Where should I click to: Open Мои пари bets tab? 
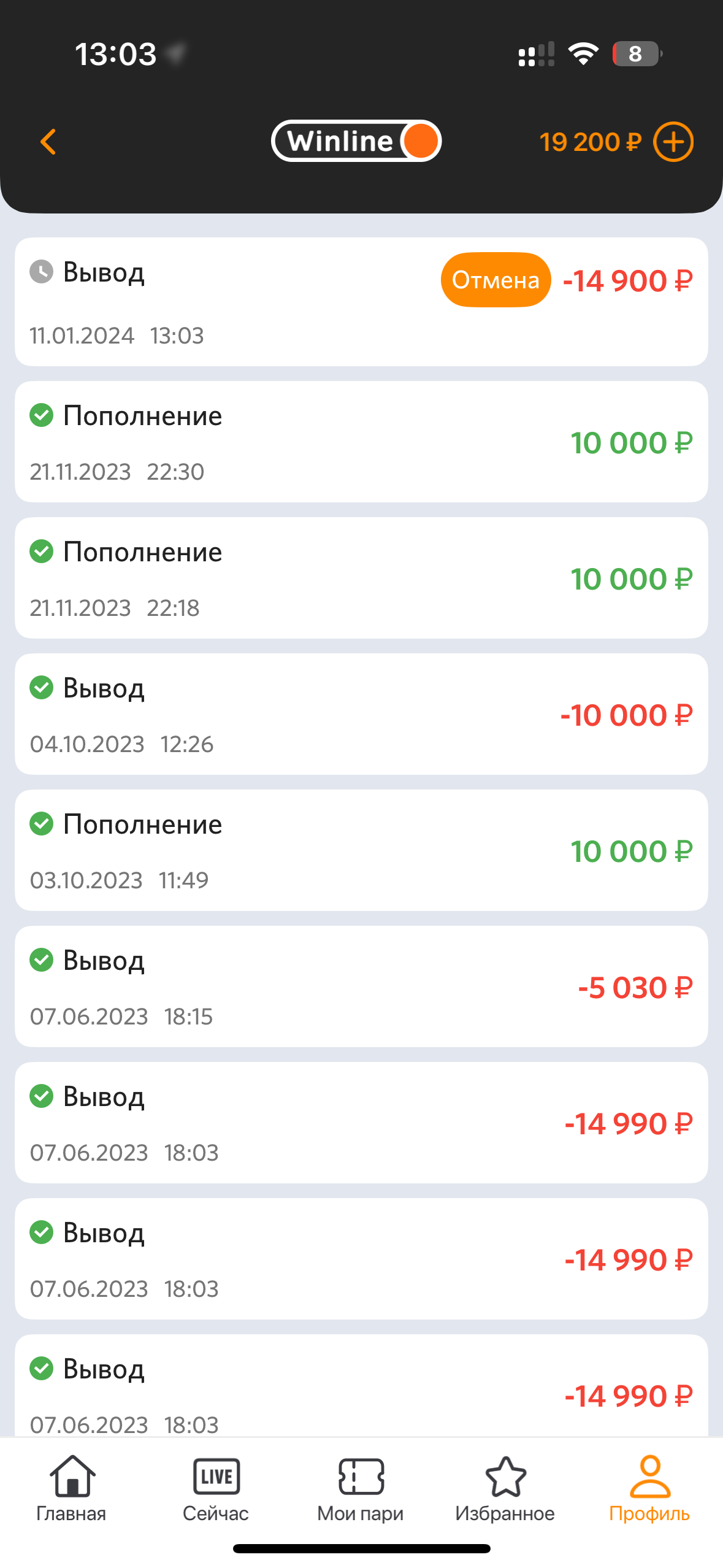pos(361,1488)
